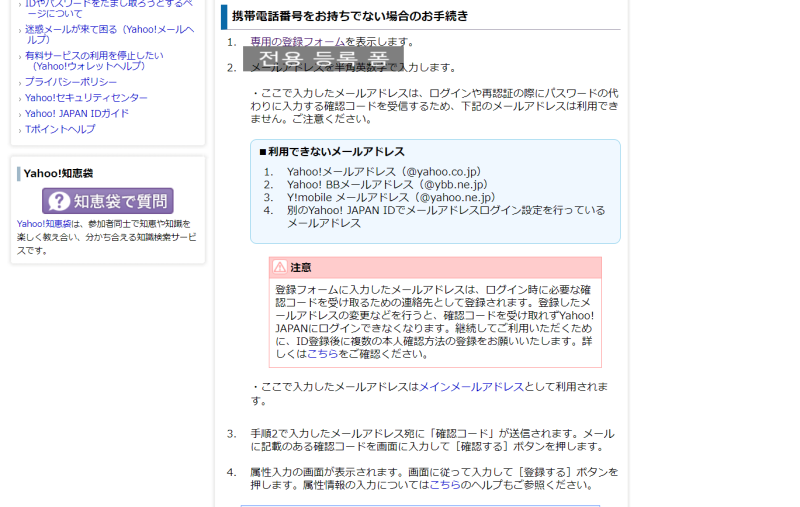Open the 専用の登録フォーム link
Image resolution: width=800 pixels, height=507 pixels.
297,41
